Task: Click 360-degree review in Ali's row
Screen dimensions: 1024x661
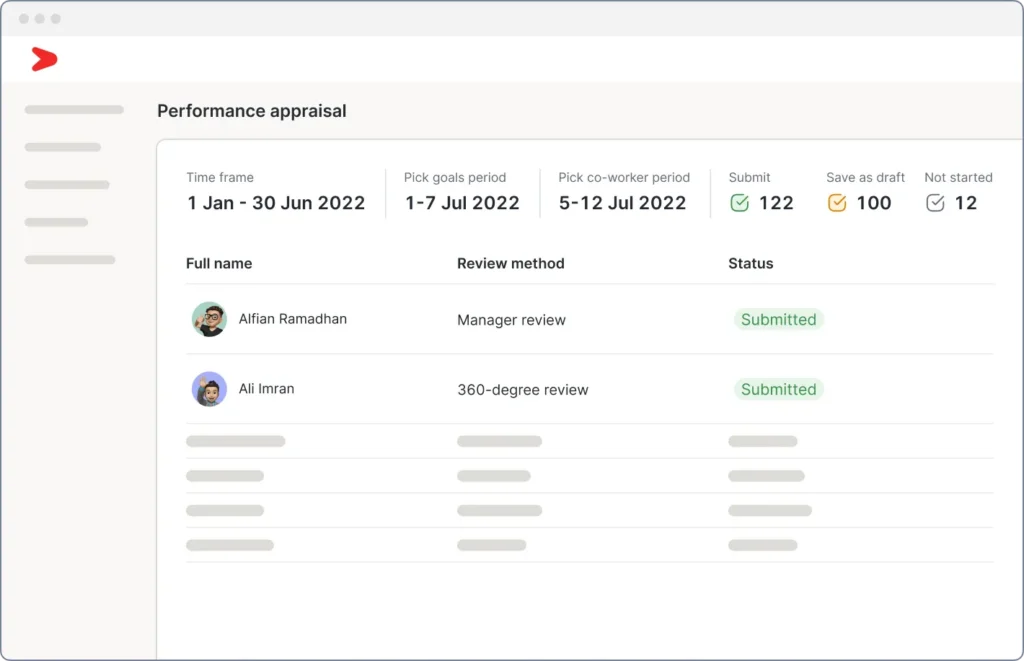Action: click(522, 390)
